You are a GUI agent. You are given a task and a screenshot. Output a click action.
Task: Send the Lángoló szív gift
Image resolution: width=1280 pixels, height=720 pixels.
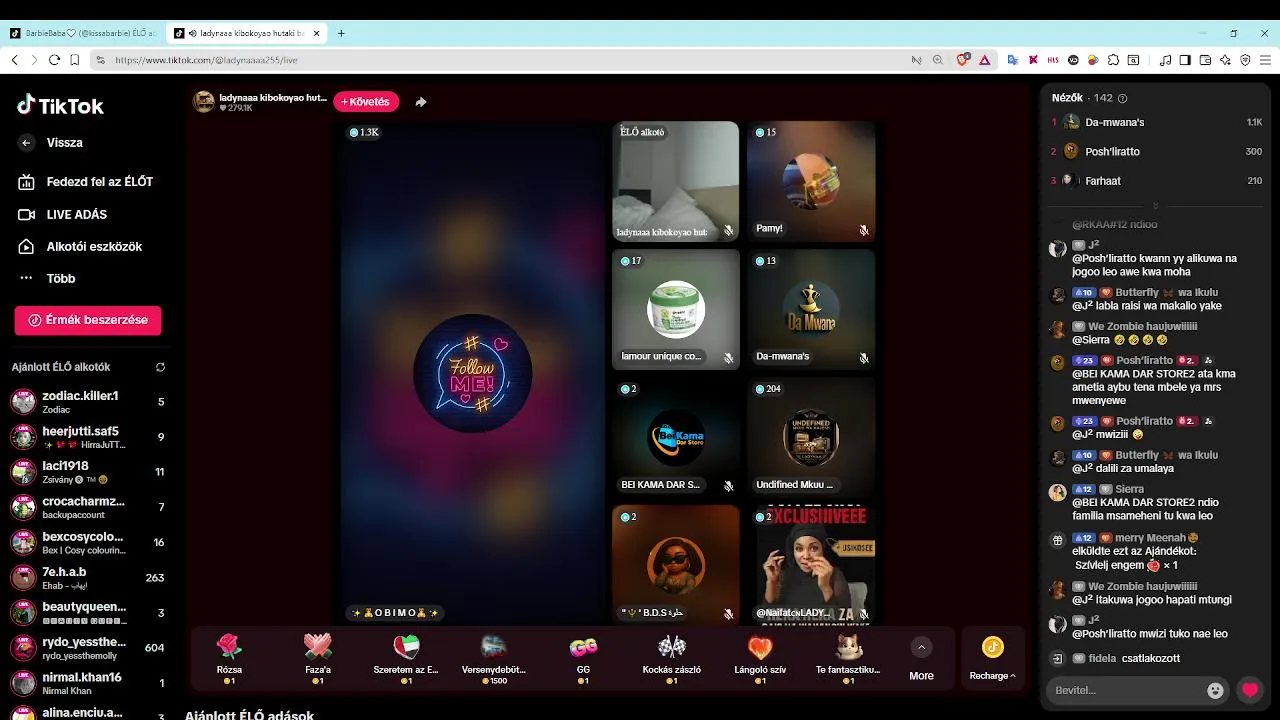[760, 658]
